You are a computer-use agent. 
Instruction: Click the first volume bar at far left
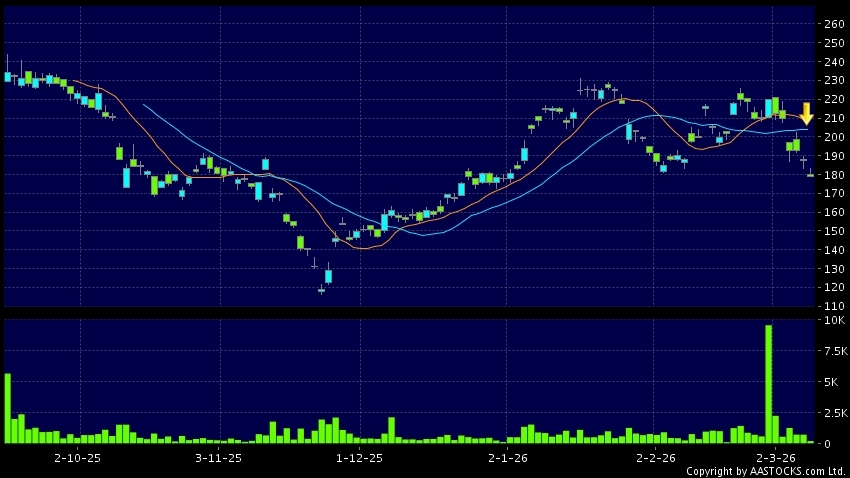(7, 408)
